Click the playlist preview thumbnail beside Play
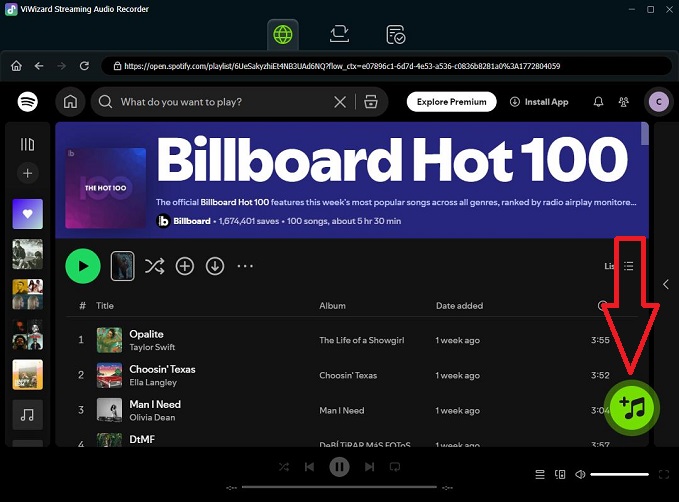Screen dimensions: 679x502 click(123, 266)
